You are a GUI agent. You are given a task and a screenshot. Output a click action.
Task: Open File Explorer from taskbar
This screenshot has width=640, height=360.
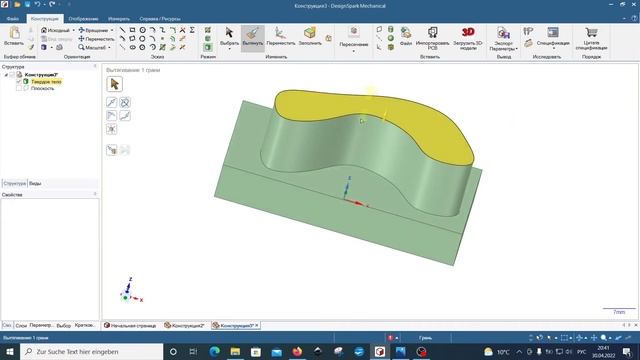(235, 352)
